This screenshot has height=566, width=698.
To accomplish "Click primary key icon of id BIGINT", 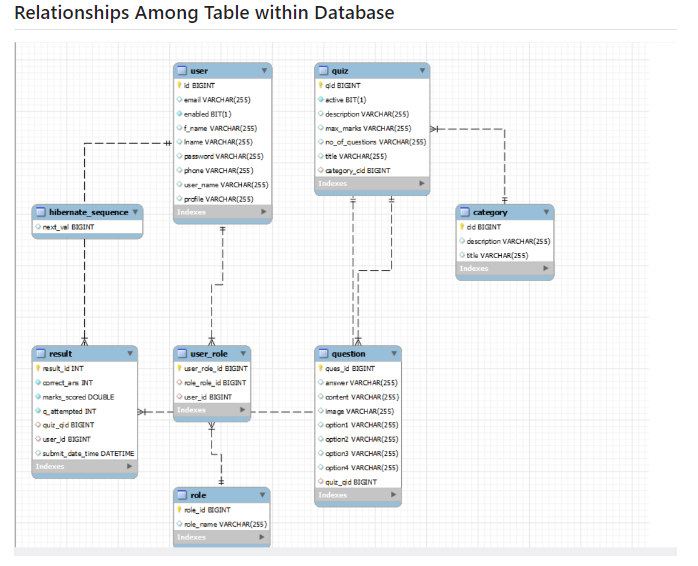I will tap(179, 85).
